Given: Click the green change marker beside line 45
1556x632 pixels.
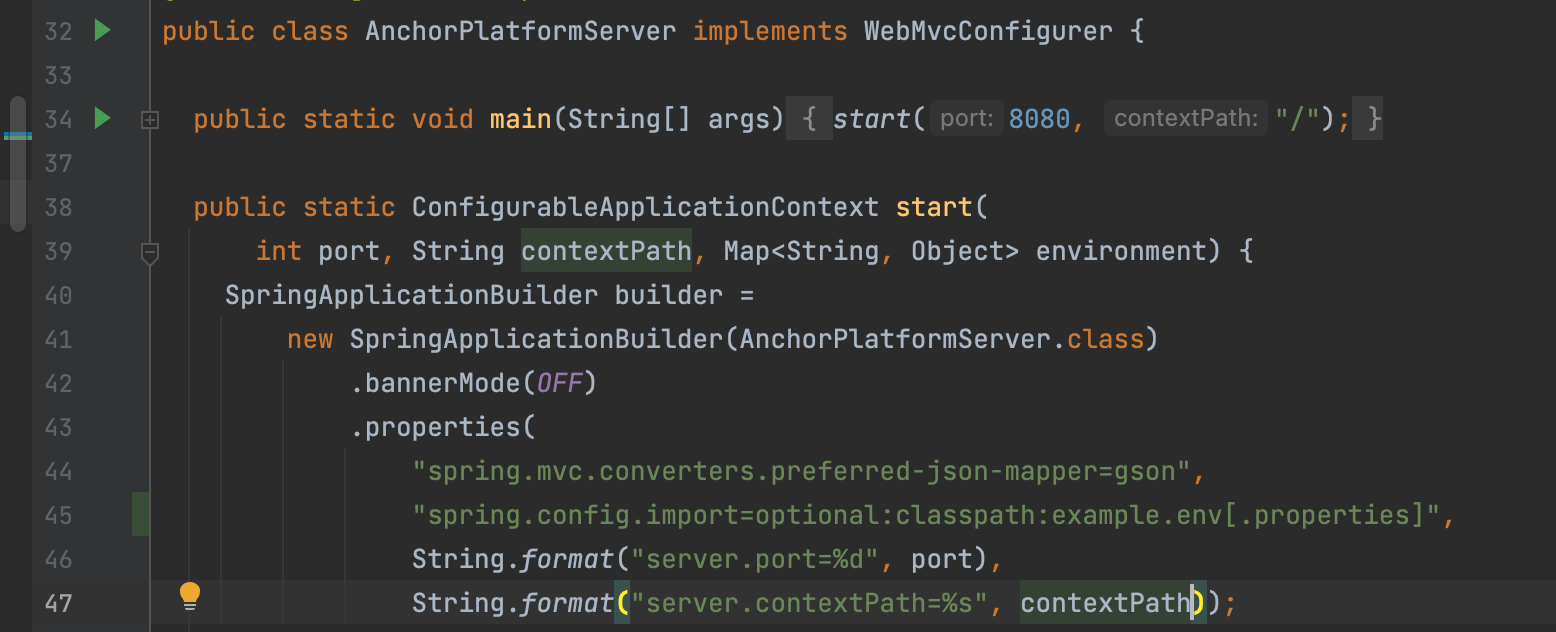Looking at the screenshot, I should (x=141, y=514).
